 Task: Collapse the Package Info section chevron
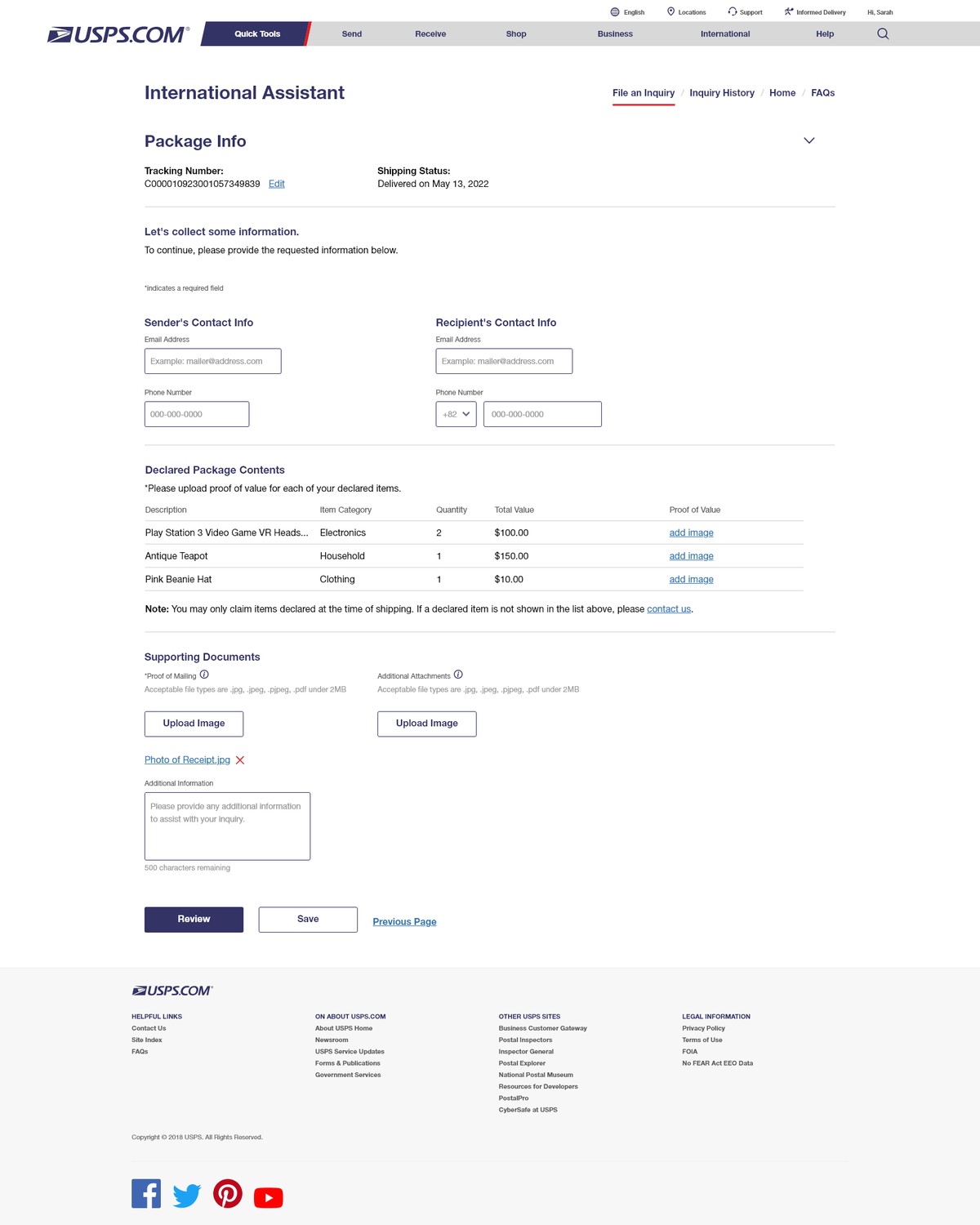(809, 140)
